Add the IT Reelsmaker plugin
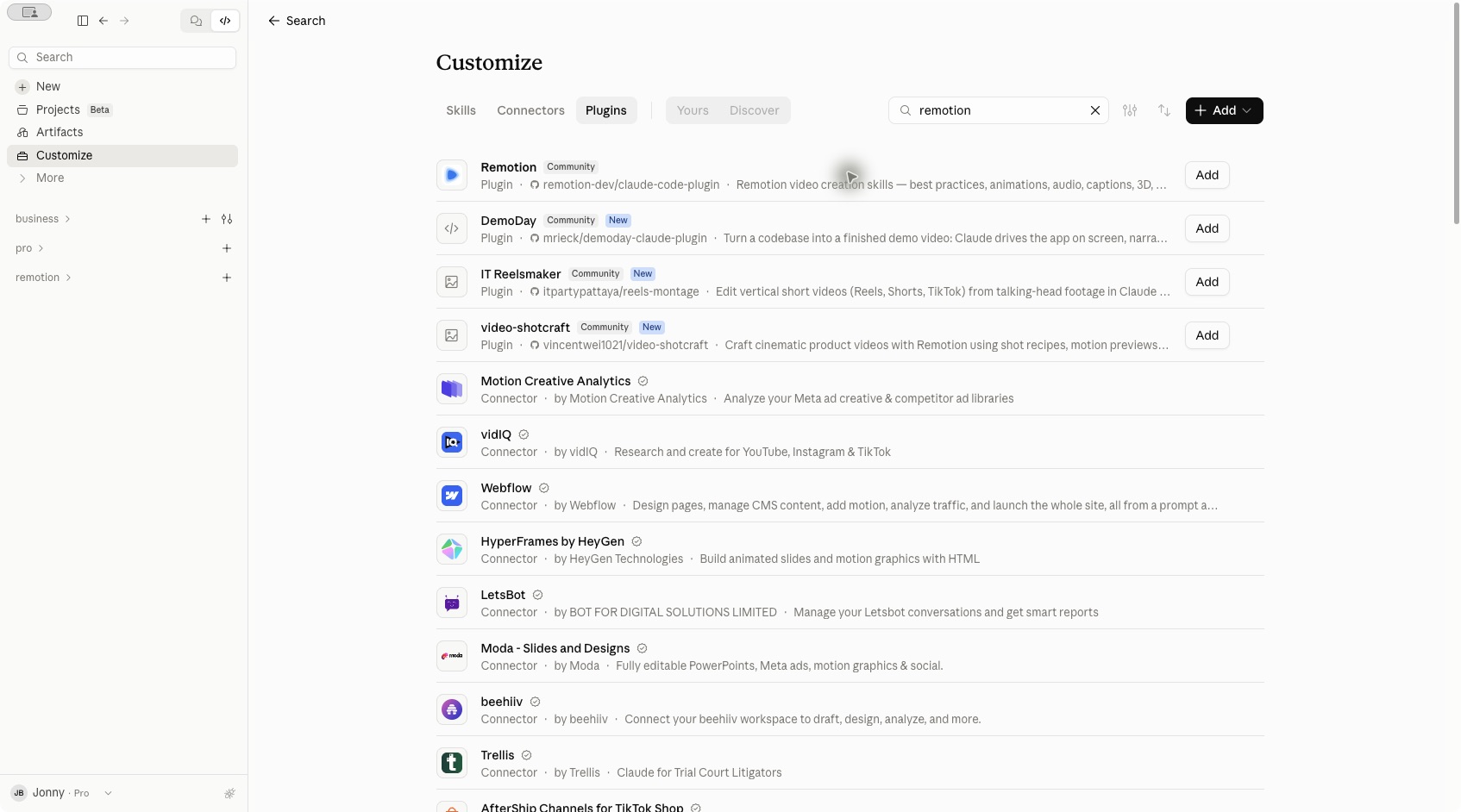This screenshot has height=812, width=1461. pos(1207,282)
